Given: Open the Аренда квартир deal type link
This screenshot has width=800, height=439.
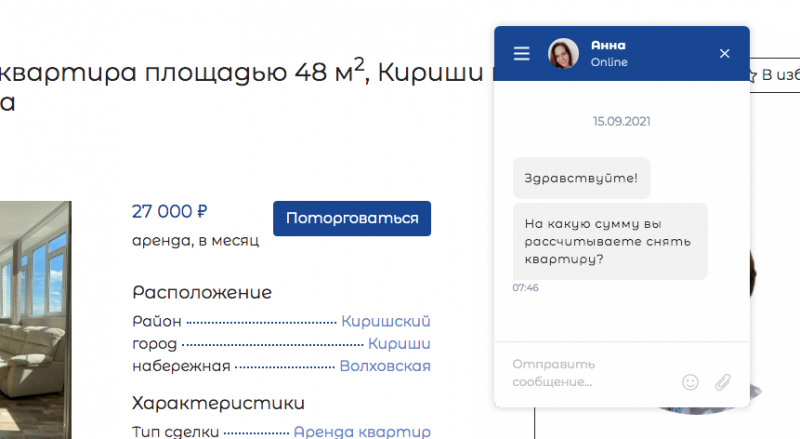Looking at the screenshot, I should pos(362,432).
